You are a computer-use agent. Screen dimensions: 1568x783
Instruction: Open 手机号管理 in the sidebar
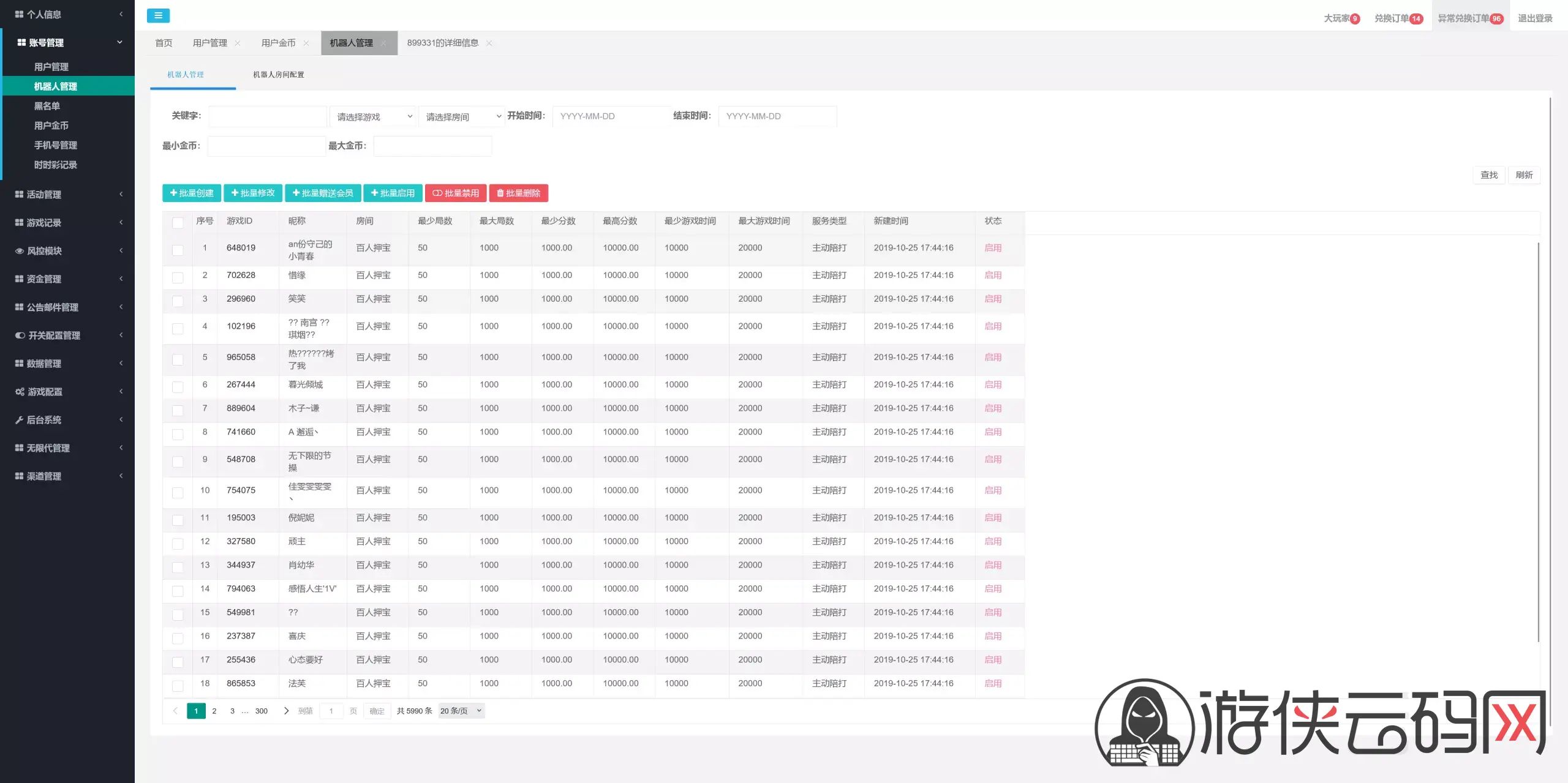56,145
